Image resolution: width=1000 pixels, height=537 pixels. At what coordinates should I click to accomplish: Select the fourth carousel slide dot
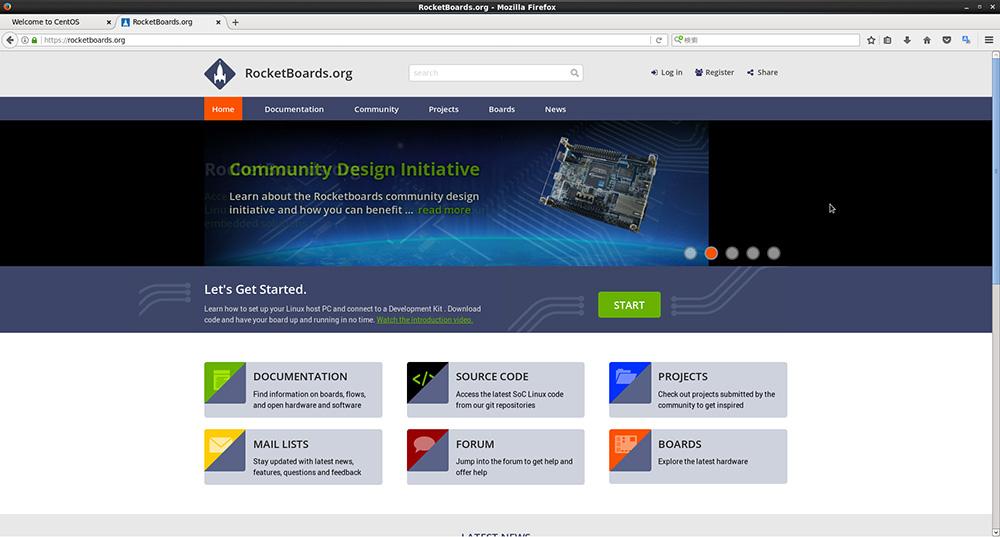(753, 253)
